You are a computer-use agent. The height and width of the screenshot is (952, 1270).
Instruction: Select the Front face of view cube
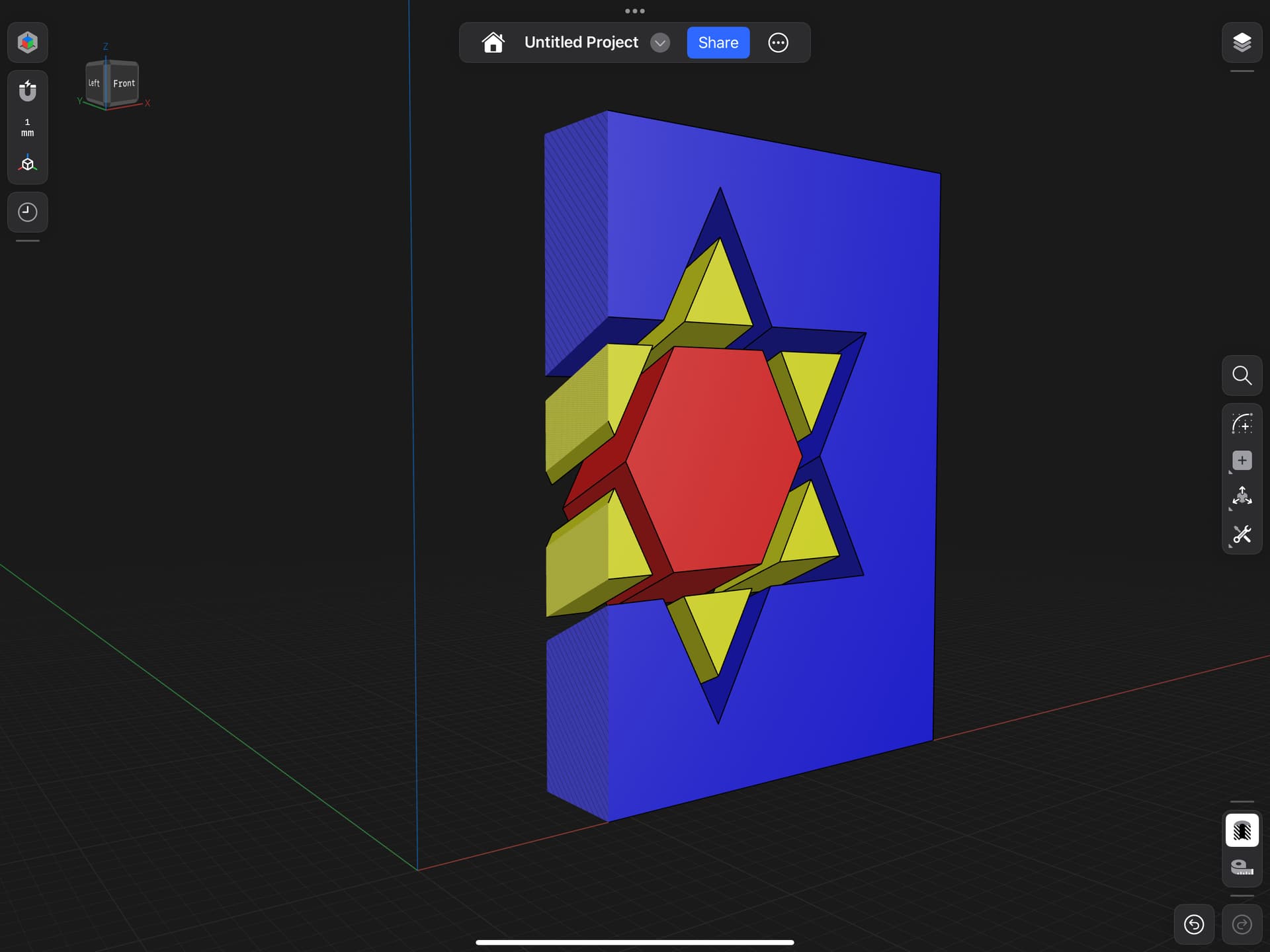pos(123,83)
